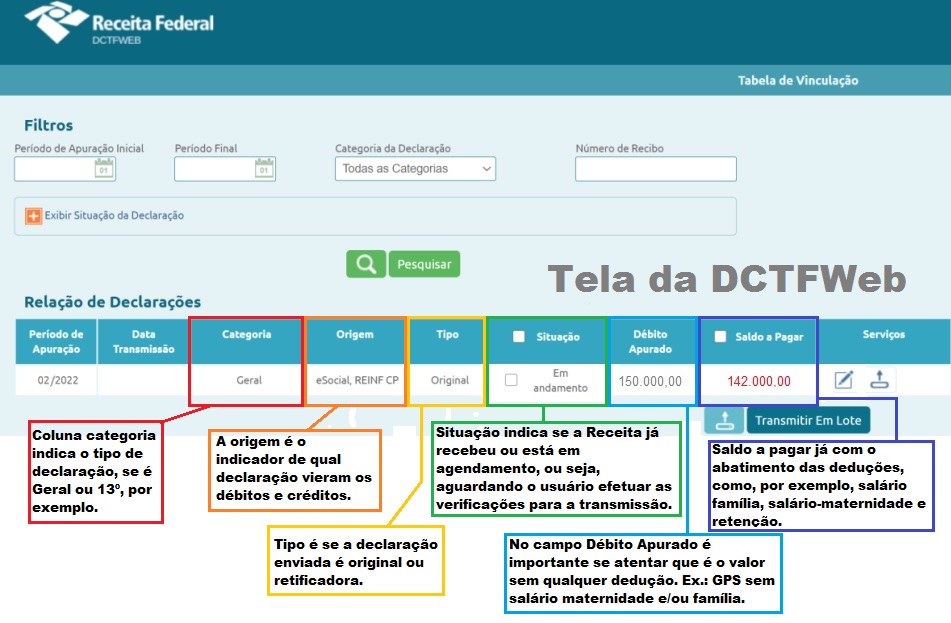951x623 pixels.
Task: Click the Filtros section heading
Action: 49,126
